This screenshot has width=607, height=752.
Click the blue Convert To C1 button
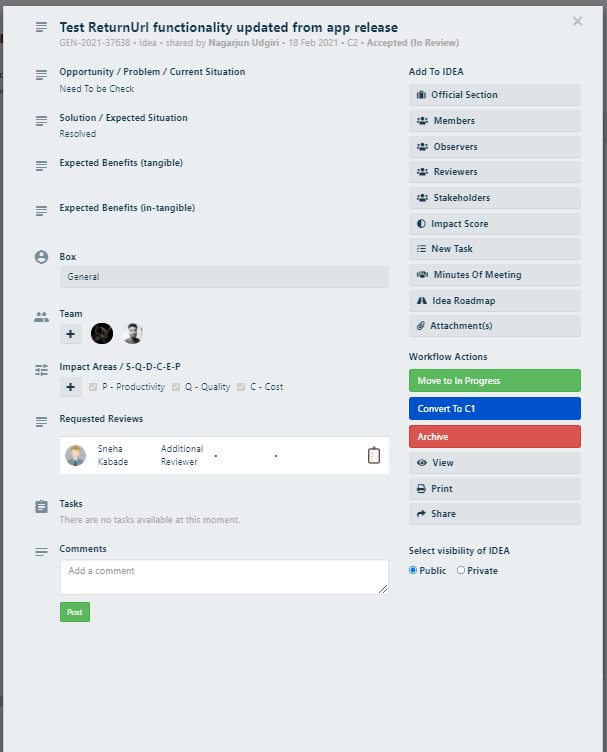494,409
